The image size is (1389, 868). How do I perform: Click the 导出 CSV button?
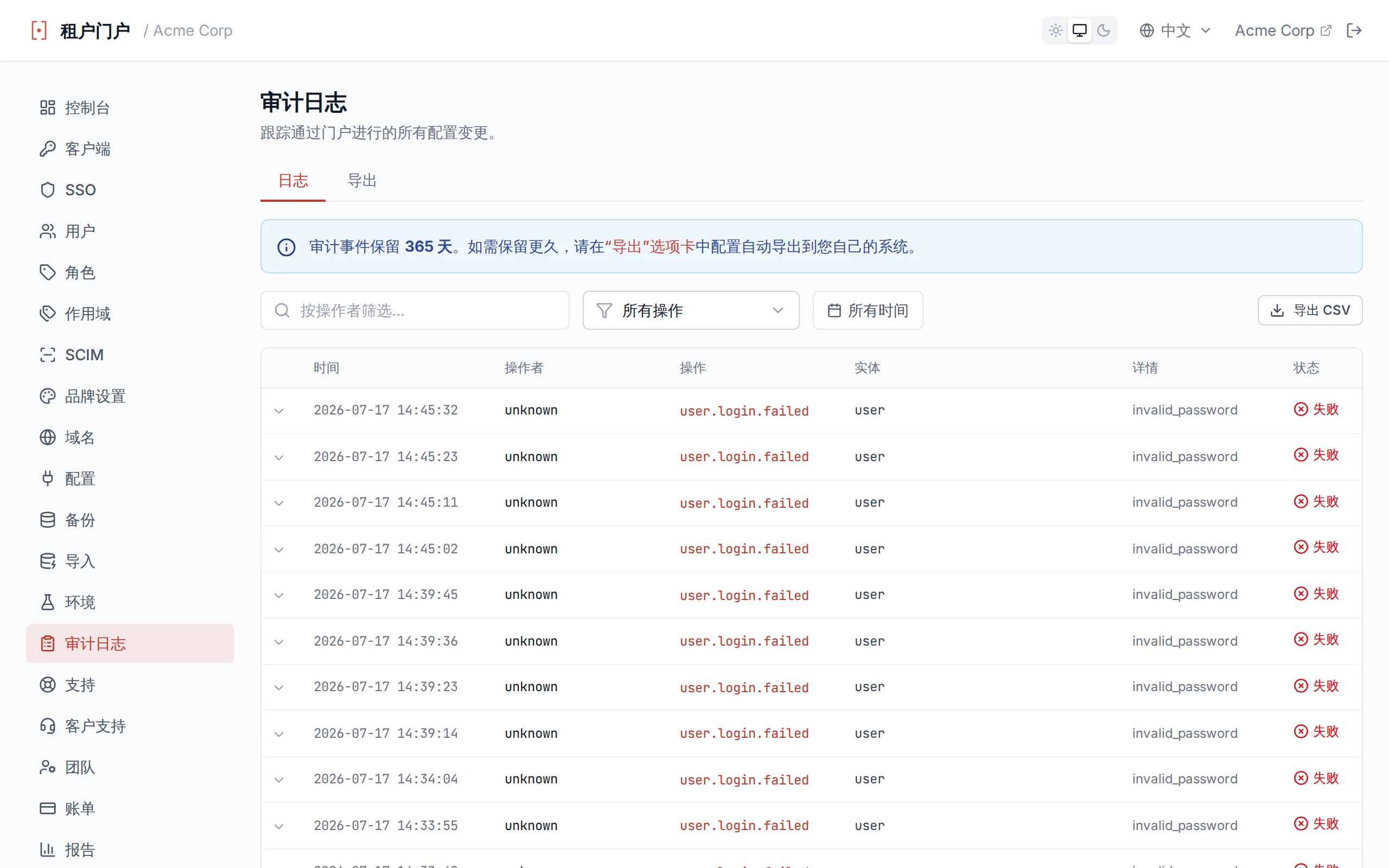point(1310,310)
